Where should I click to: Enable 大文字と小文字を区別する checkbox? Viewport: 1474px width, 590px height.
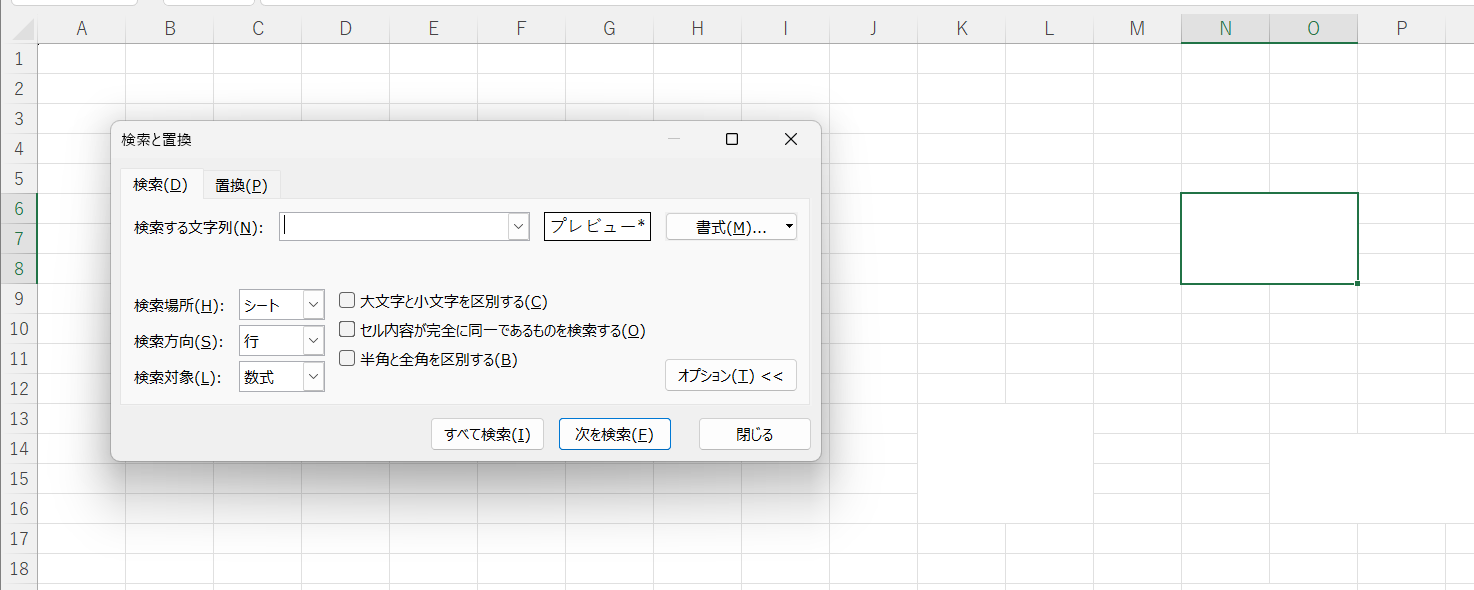pos(348,301)
